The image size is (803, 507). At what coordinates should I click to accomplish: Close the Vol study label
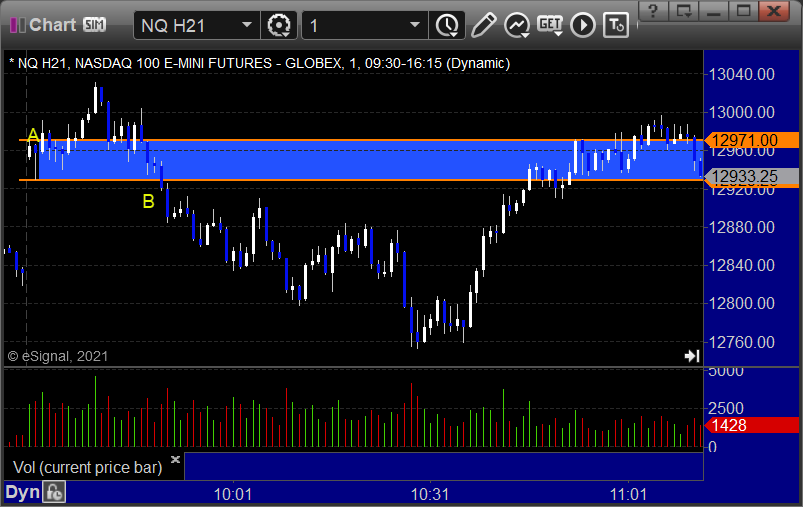(x=175, y=459)
